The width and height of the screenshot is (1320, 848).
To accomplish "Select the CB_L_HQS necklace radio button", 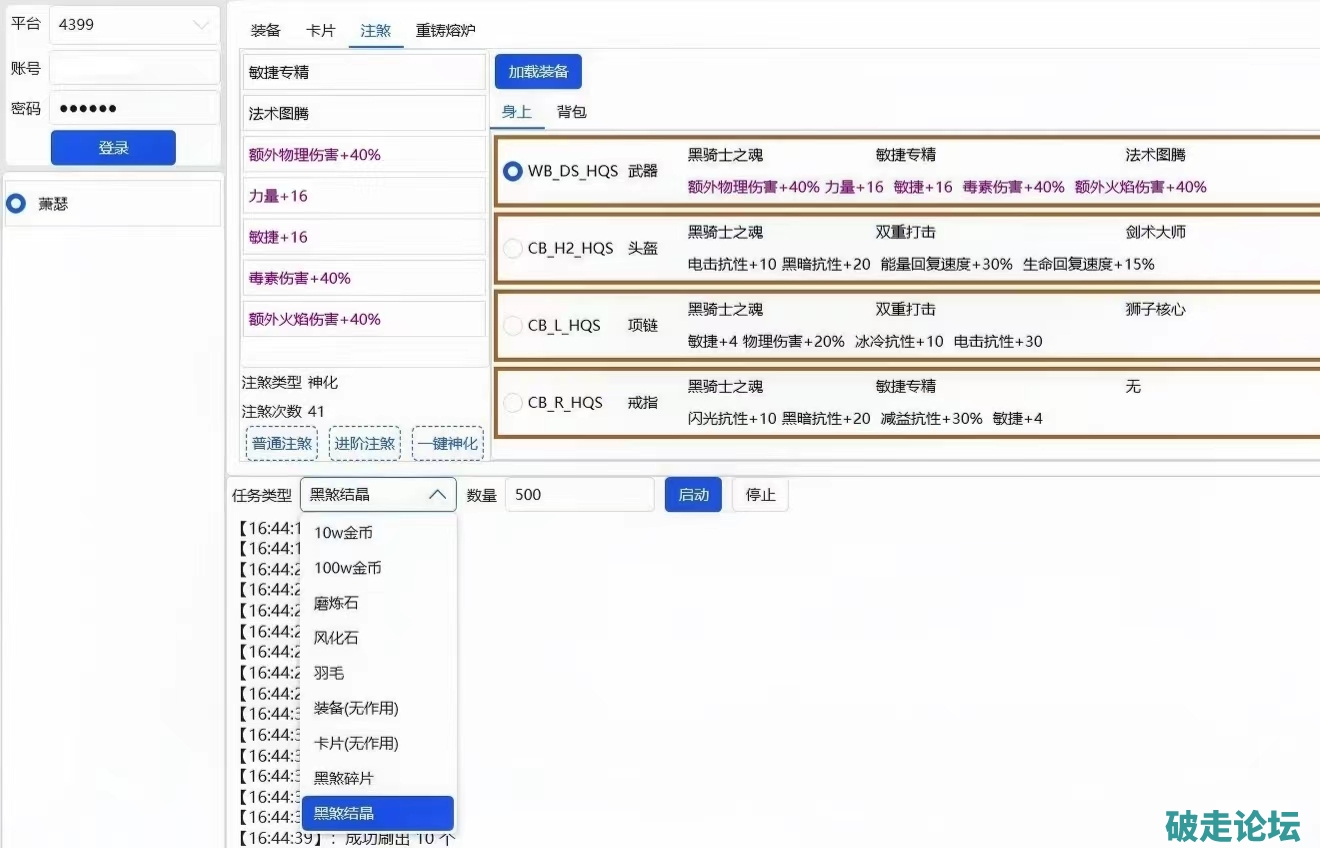I will [513, 325].
